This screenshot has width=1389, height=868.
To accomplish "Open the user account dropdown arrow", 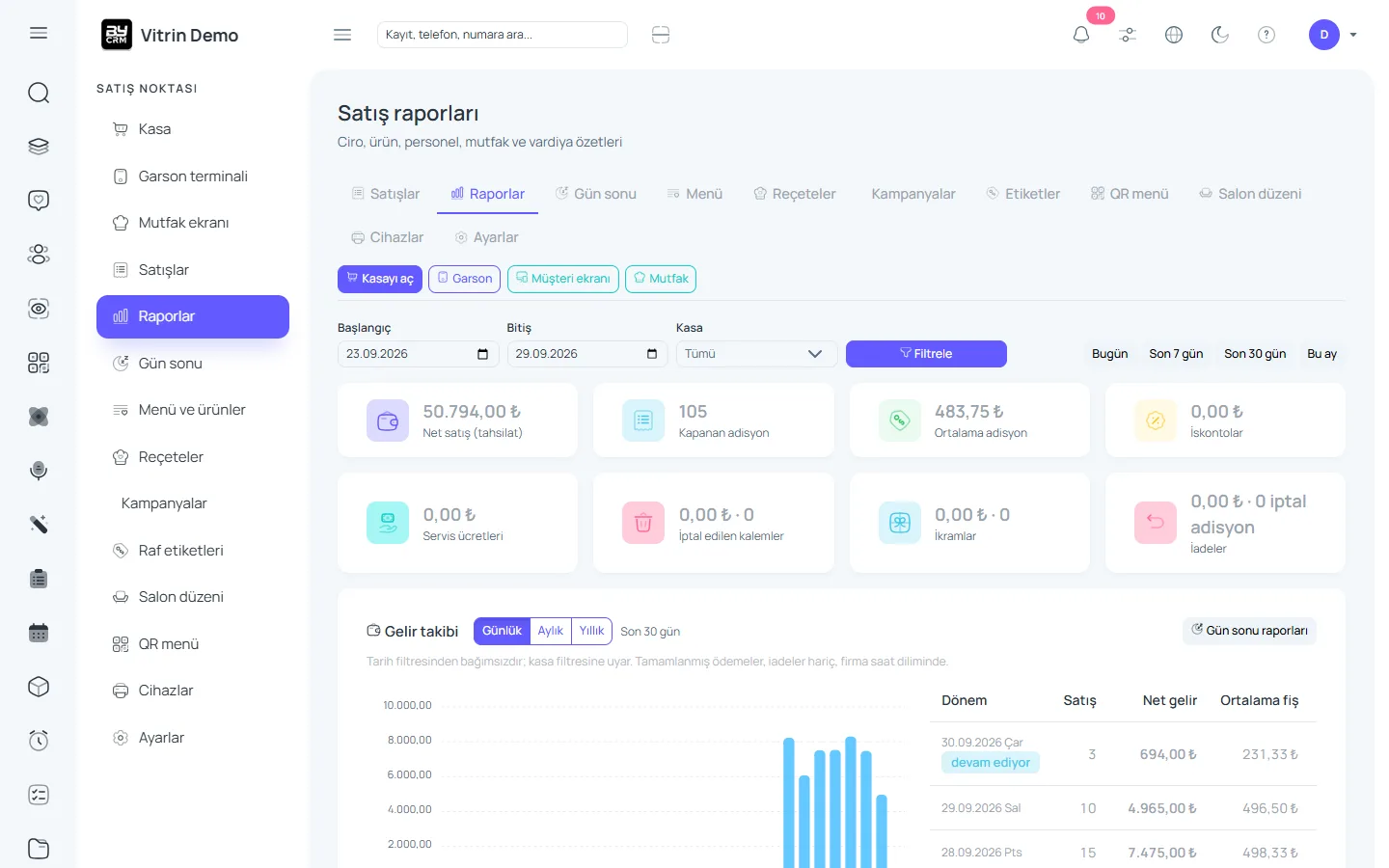I will pos(1353,35).
